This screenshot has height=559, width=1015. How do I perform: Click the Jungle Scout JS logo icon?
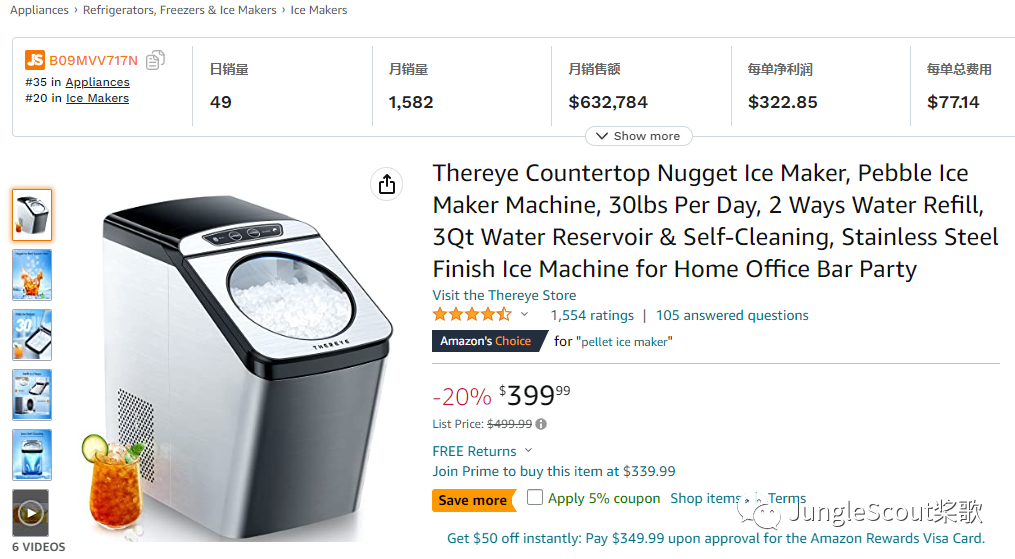[35, 60]
